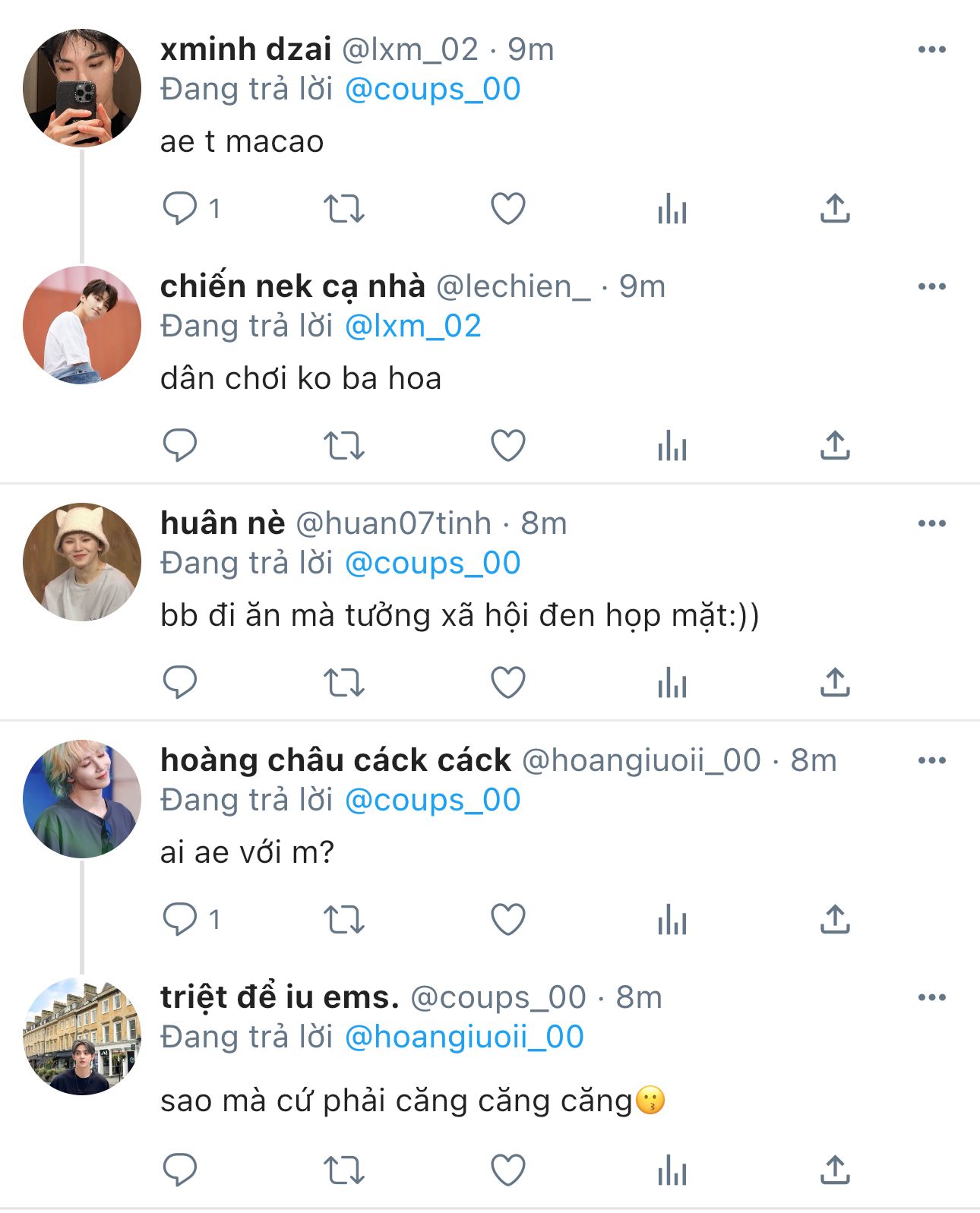Share chiến nek cạ nhà's tweet
This screenshot has height=1213, width=980.
[x=835, y=445]
